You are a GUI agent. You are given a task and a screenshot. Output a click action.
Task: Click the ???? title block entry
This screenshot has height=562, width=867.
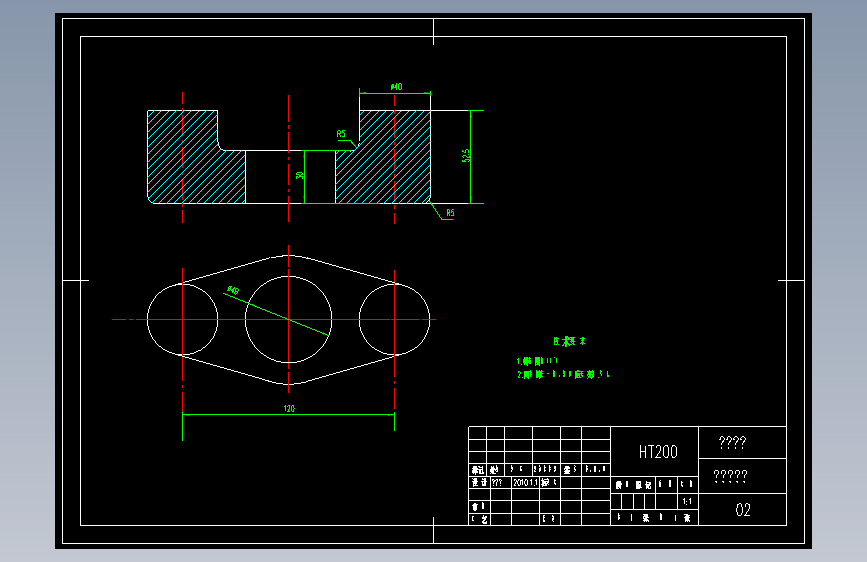point(732,443)
